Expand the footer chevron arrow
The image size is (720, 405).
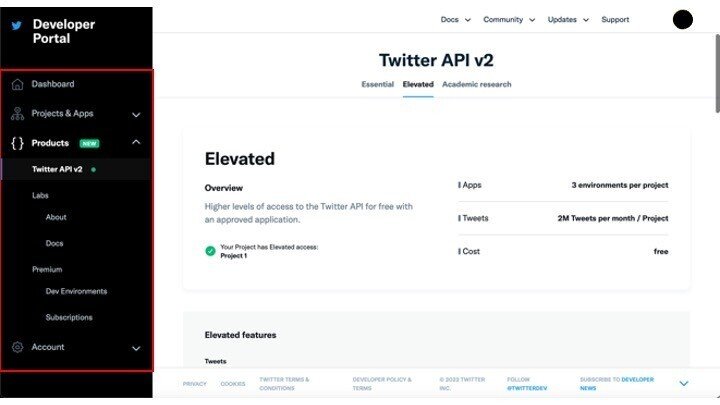(x=684, y=383)
